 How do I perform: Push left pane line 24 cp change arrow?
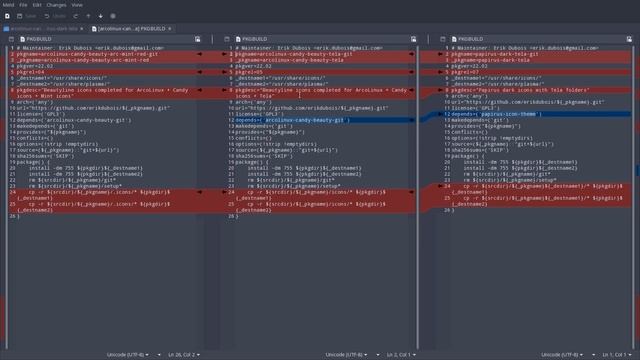tap(200, 192)
